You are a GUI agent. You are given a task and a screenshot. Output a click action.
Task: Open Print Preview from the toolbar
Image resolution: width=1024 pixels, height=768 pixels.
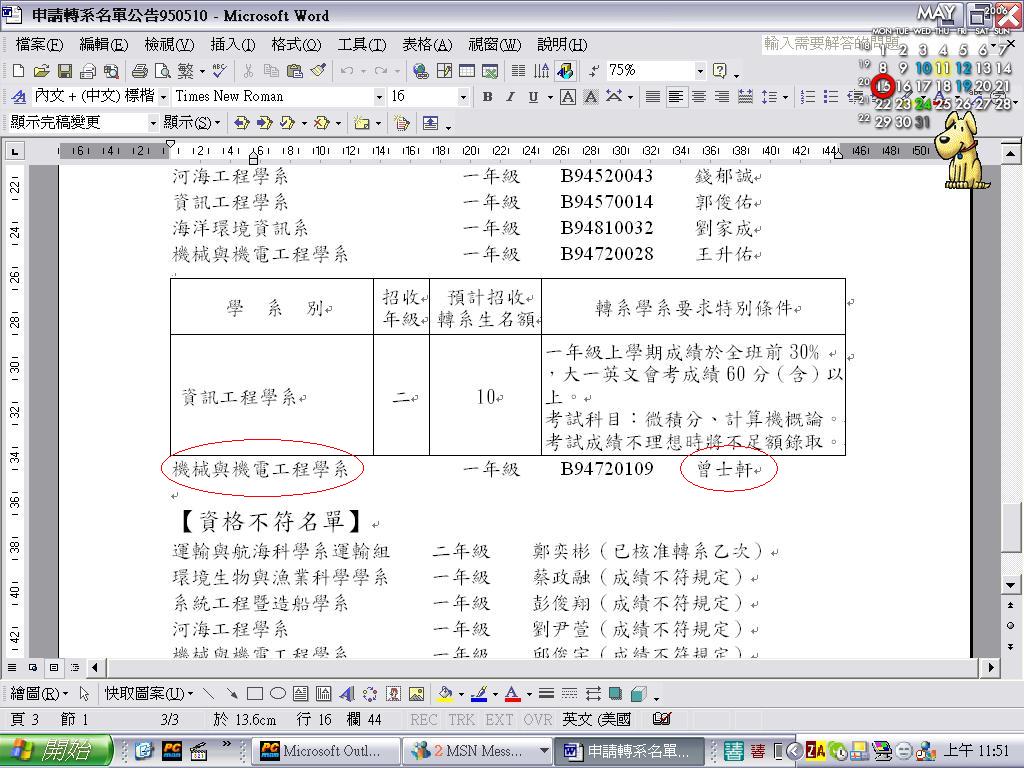point(163,71)
